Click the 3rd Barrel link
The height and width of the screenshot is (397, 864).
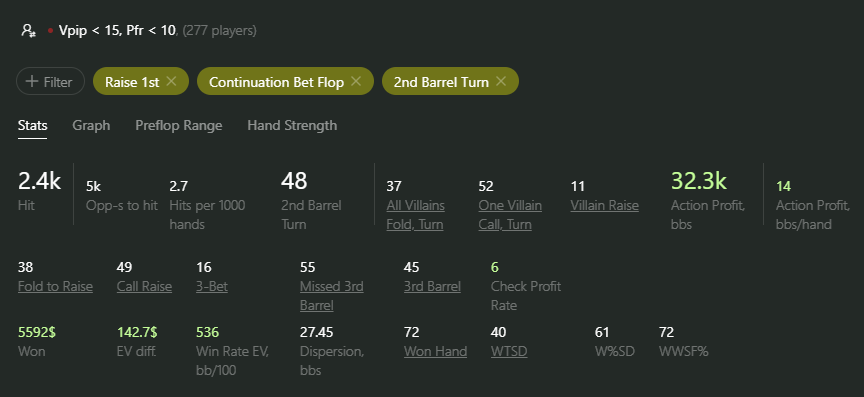(432, 287)
